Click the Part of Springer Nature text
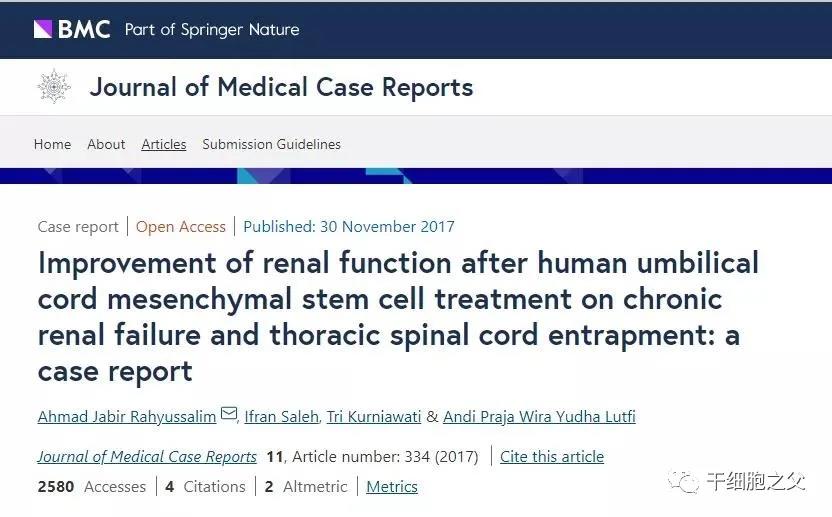The image size is (832, 517). tap(212, 29)
